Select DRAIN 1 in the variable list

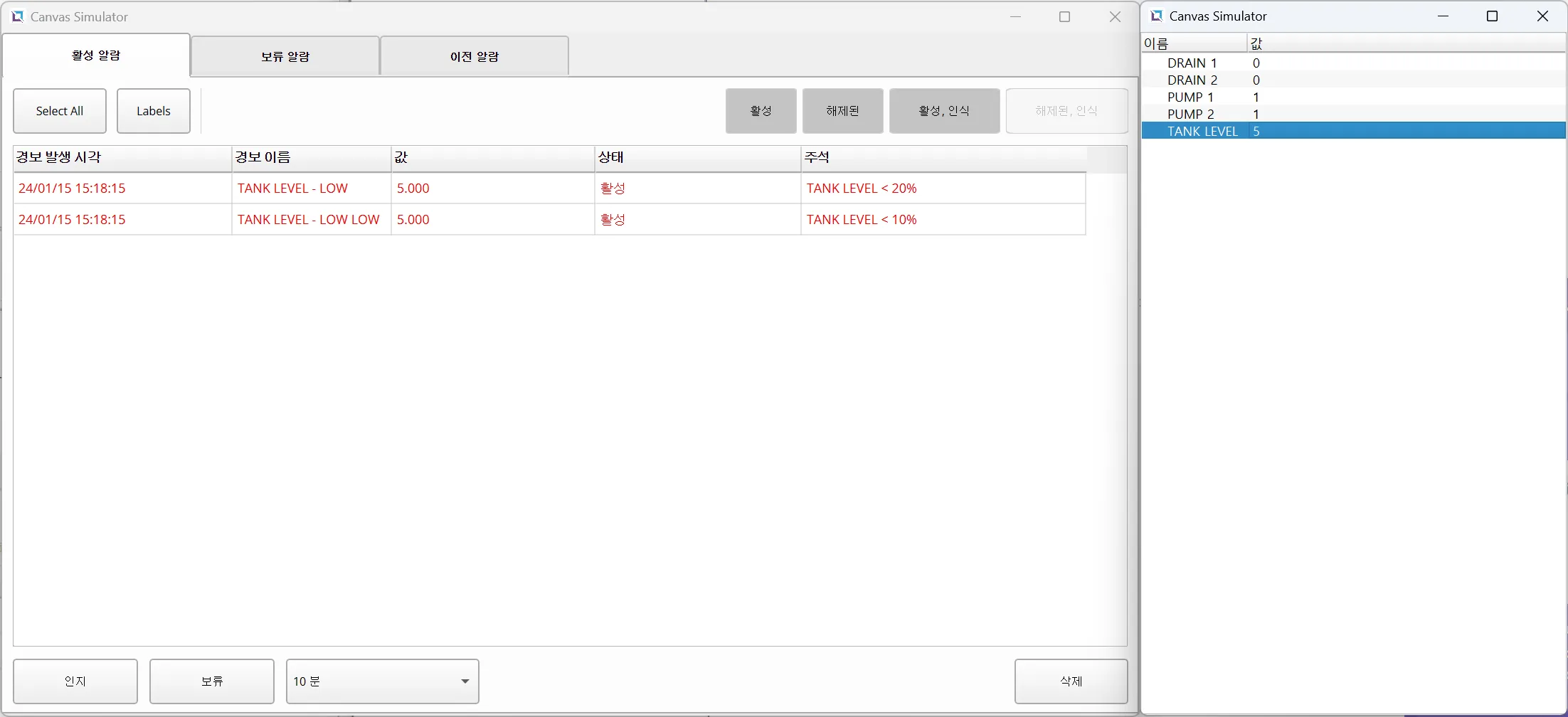pos(1192,63)
